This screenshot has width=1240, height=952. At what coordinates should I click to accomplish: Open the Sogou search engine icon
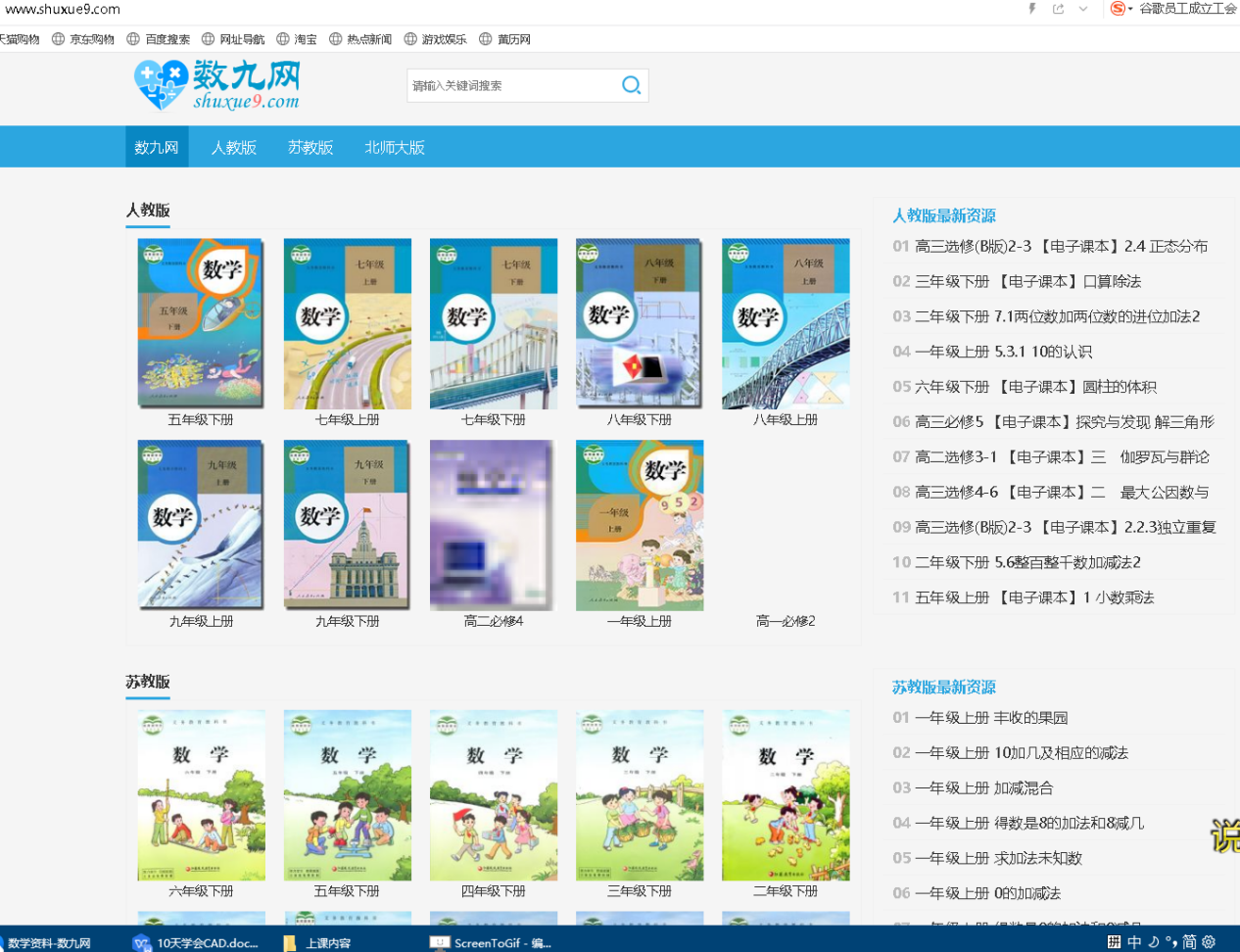pyautogui.click(x=1118, y=9)
